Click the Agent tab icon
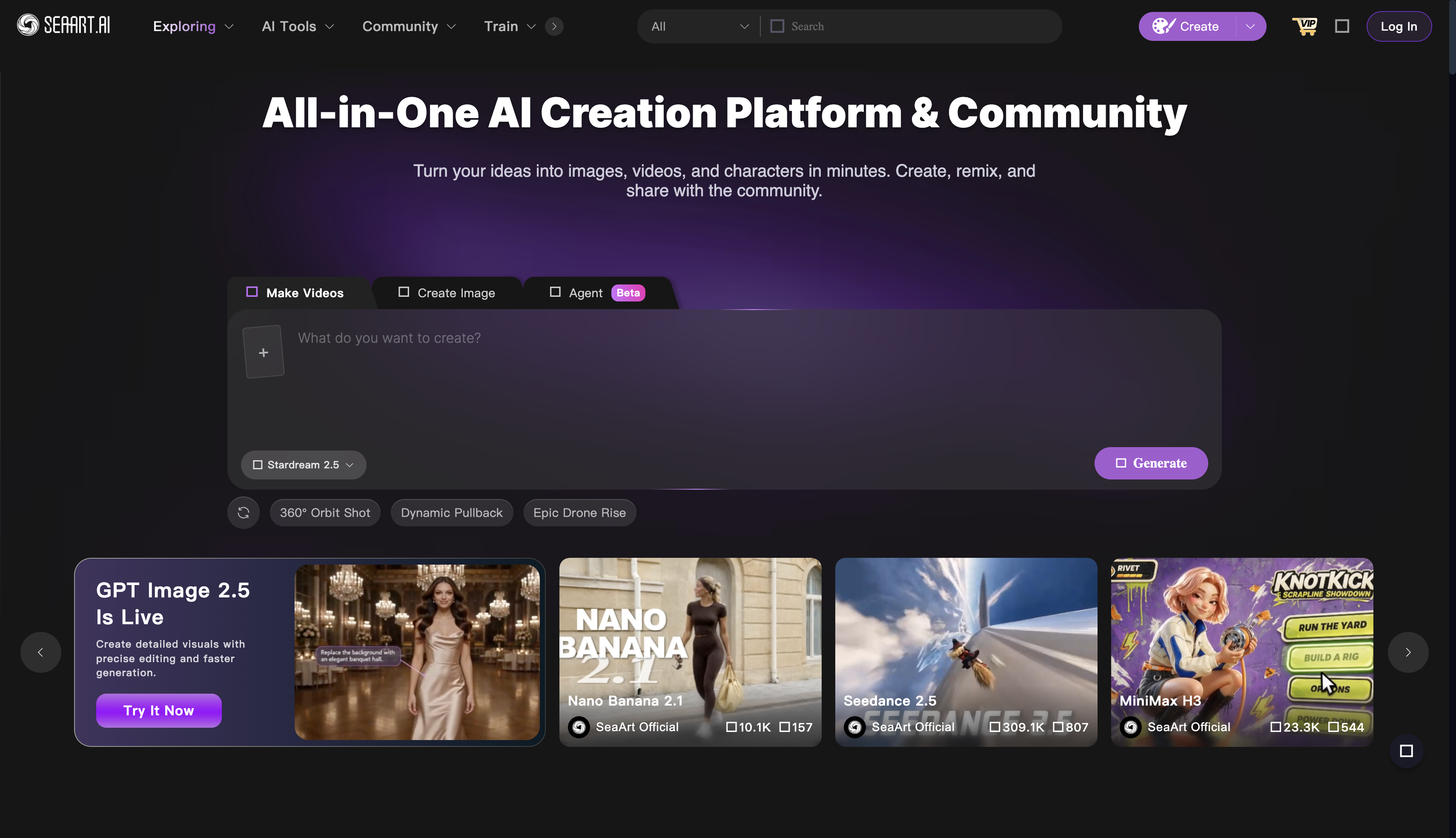This screenshot has height=838, width=1456. click(x=555, y=292)
